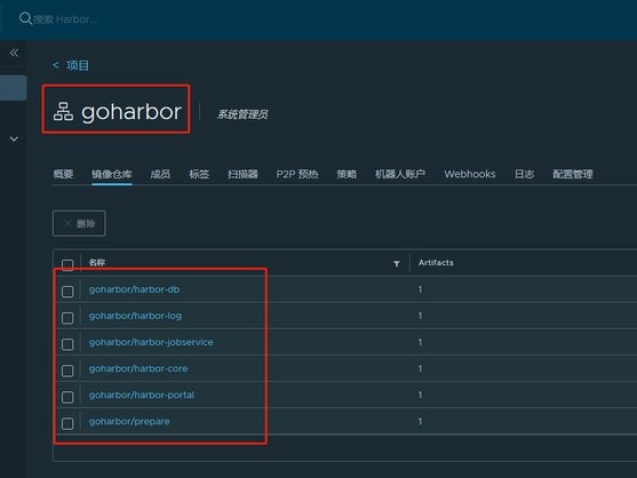This screenshot has width=637, height=478.
Task: Click the artifact count for goharbor/prepare
Action: [420, 422]
